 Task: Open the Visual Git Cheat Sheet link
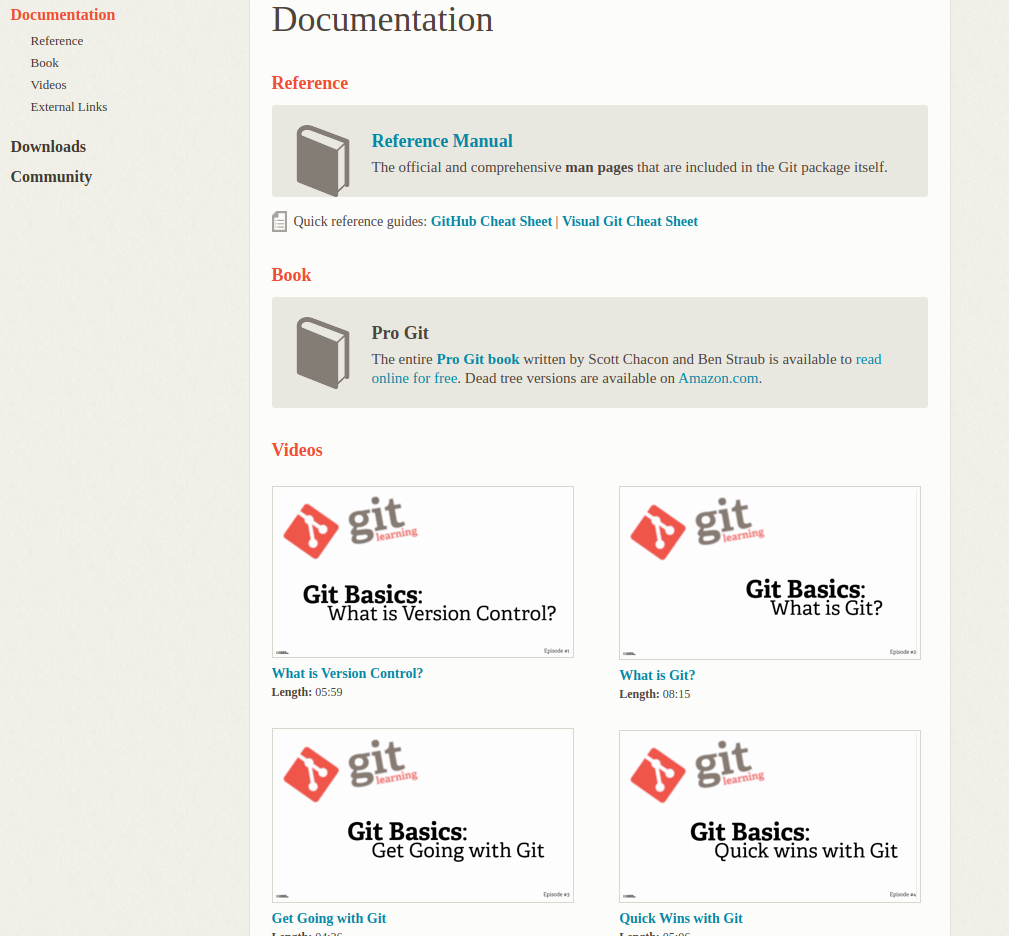point(629,221)
